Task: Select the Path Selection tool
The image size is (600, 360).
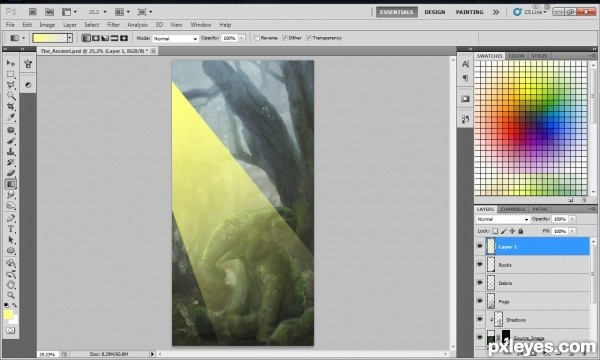Action: click(x=11, y=240)
